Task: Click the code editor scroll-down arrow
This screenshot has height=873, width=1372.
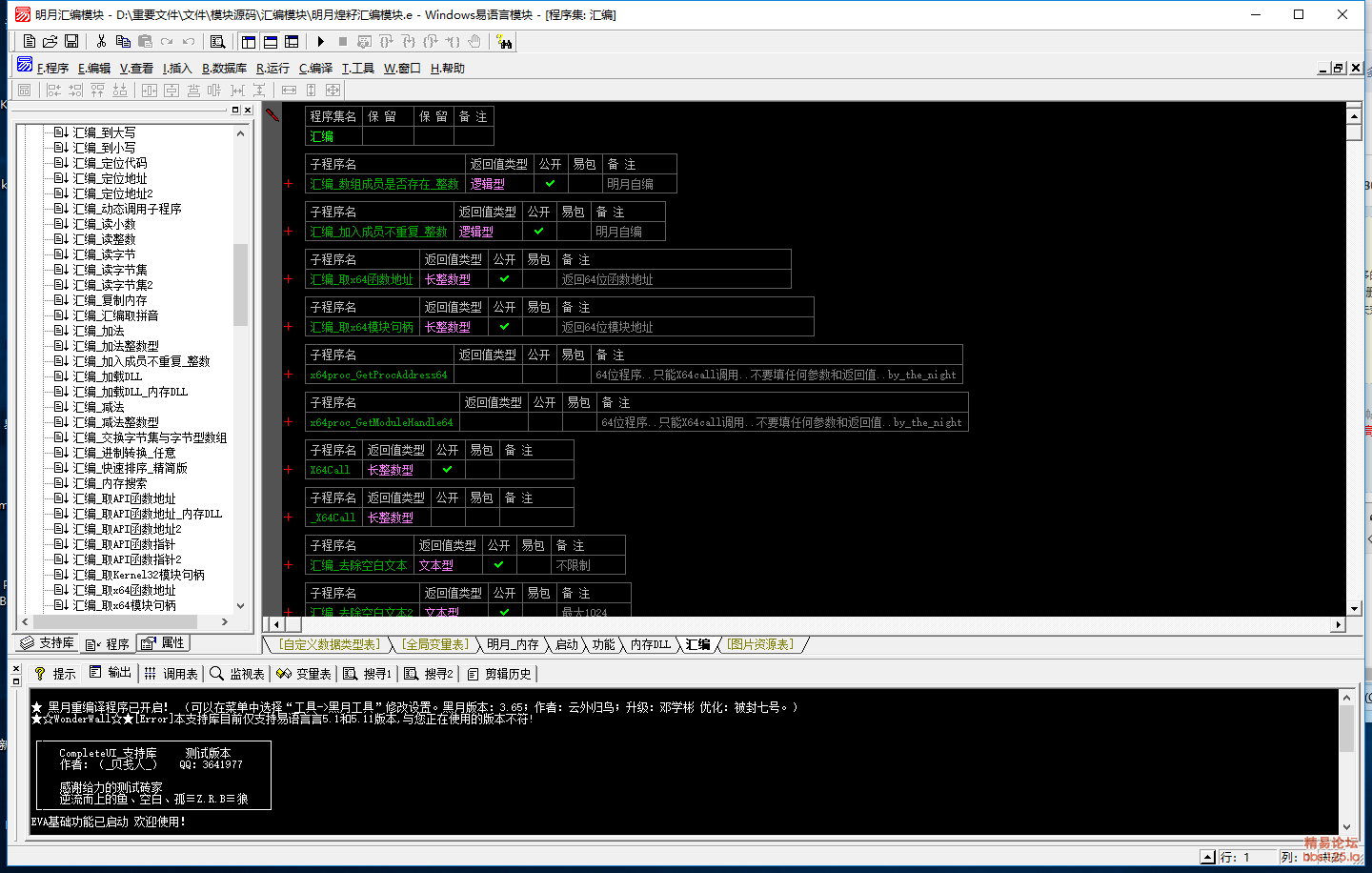Action: (1354, 608)
